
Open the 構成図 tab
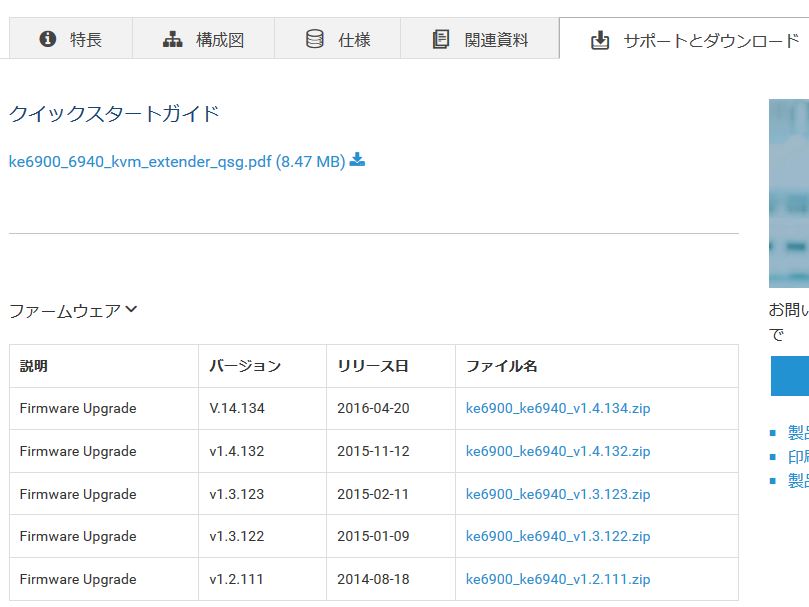203,40
